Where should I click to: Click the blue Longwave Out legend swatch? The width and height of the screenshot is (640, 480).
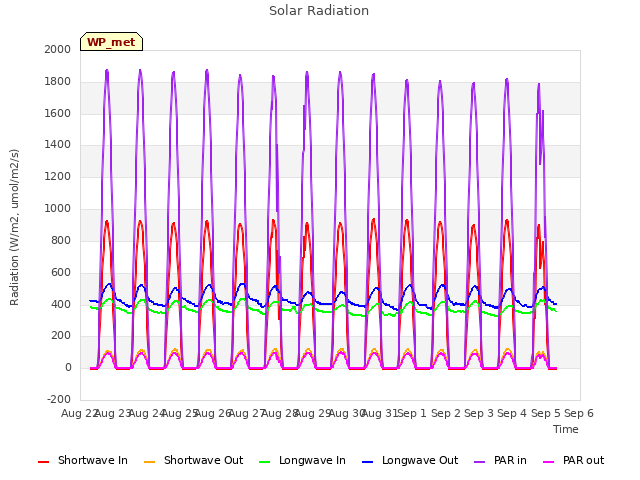point(367,462)
